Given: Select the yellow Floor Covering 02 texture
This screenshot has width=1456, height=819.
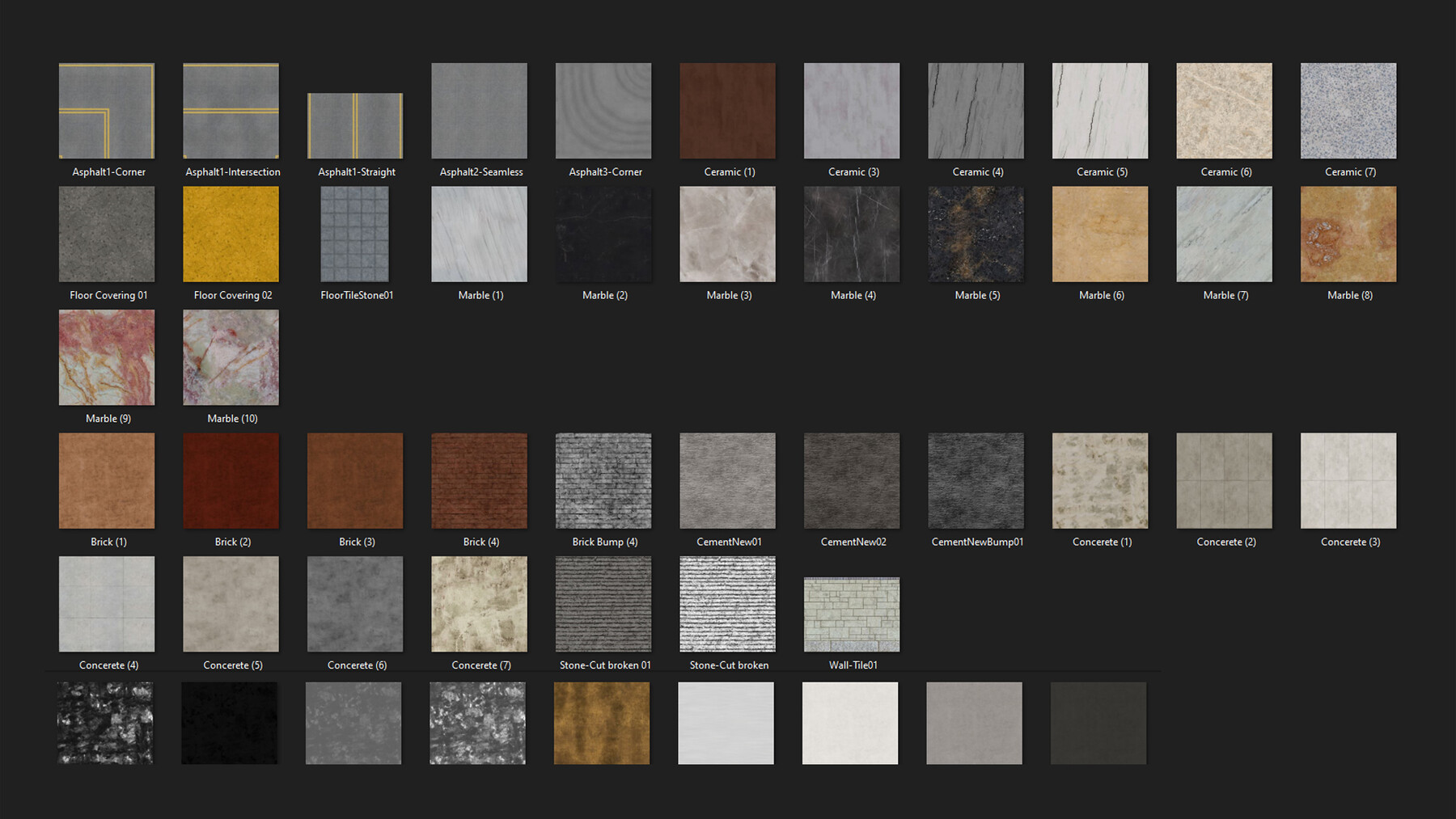Looking at the screenshot, I should (231, 234).
